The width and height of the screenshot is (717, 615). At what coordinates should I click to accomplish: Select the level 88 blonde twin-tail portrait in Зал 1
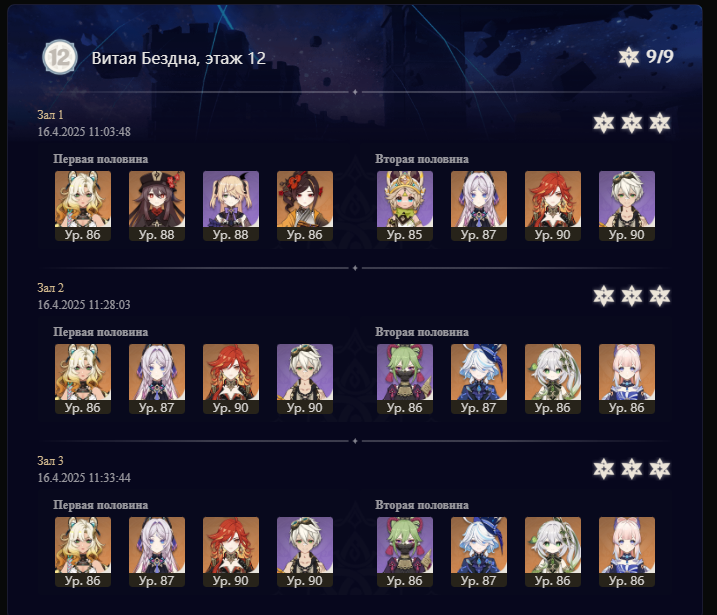231,206
